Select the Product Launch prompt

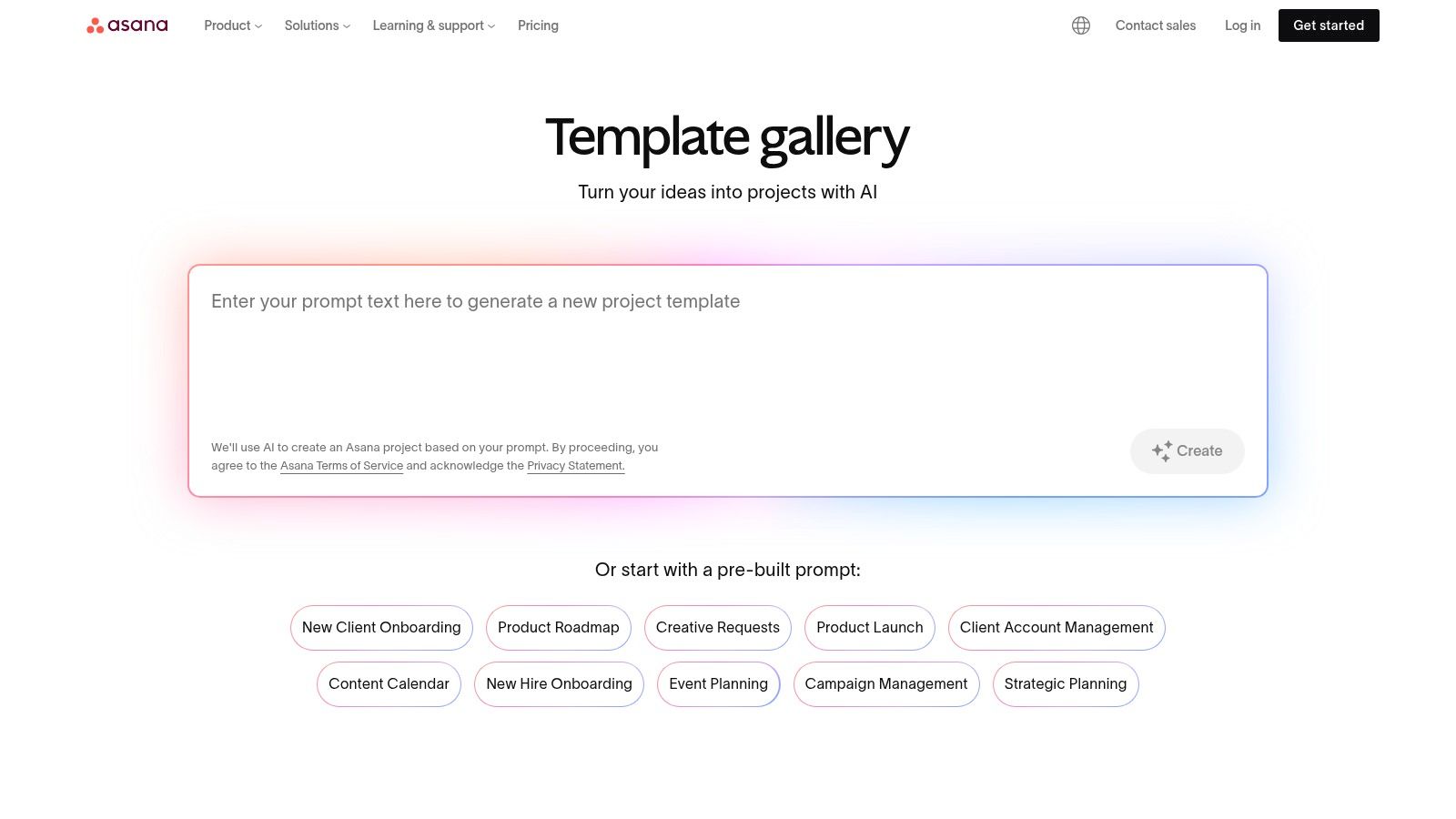click(x=869, y=627)
